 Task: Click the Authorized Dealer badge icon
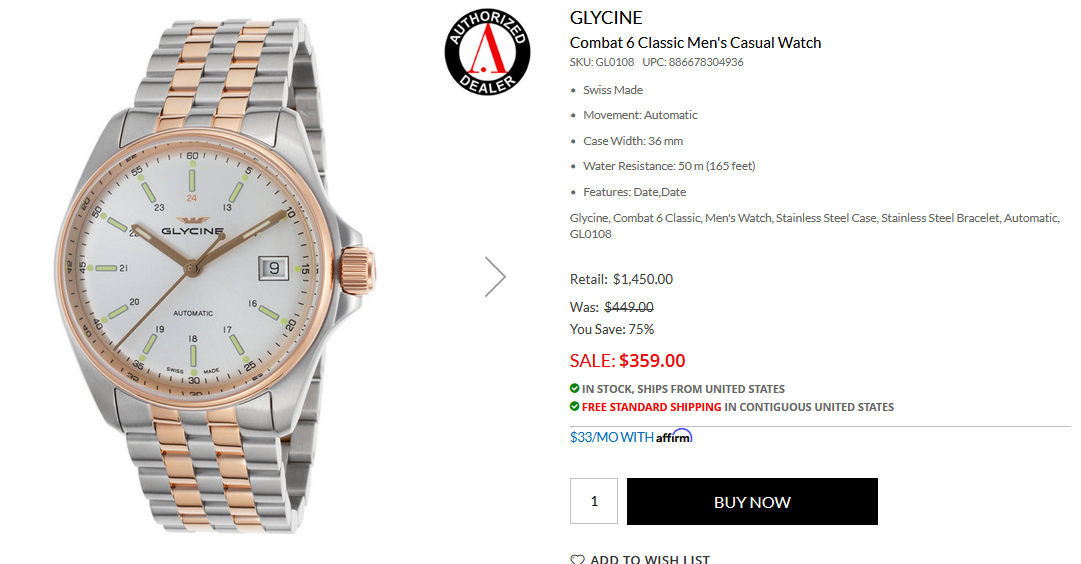487,52
